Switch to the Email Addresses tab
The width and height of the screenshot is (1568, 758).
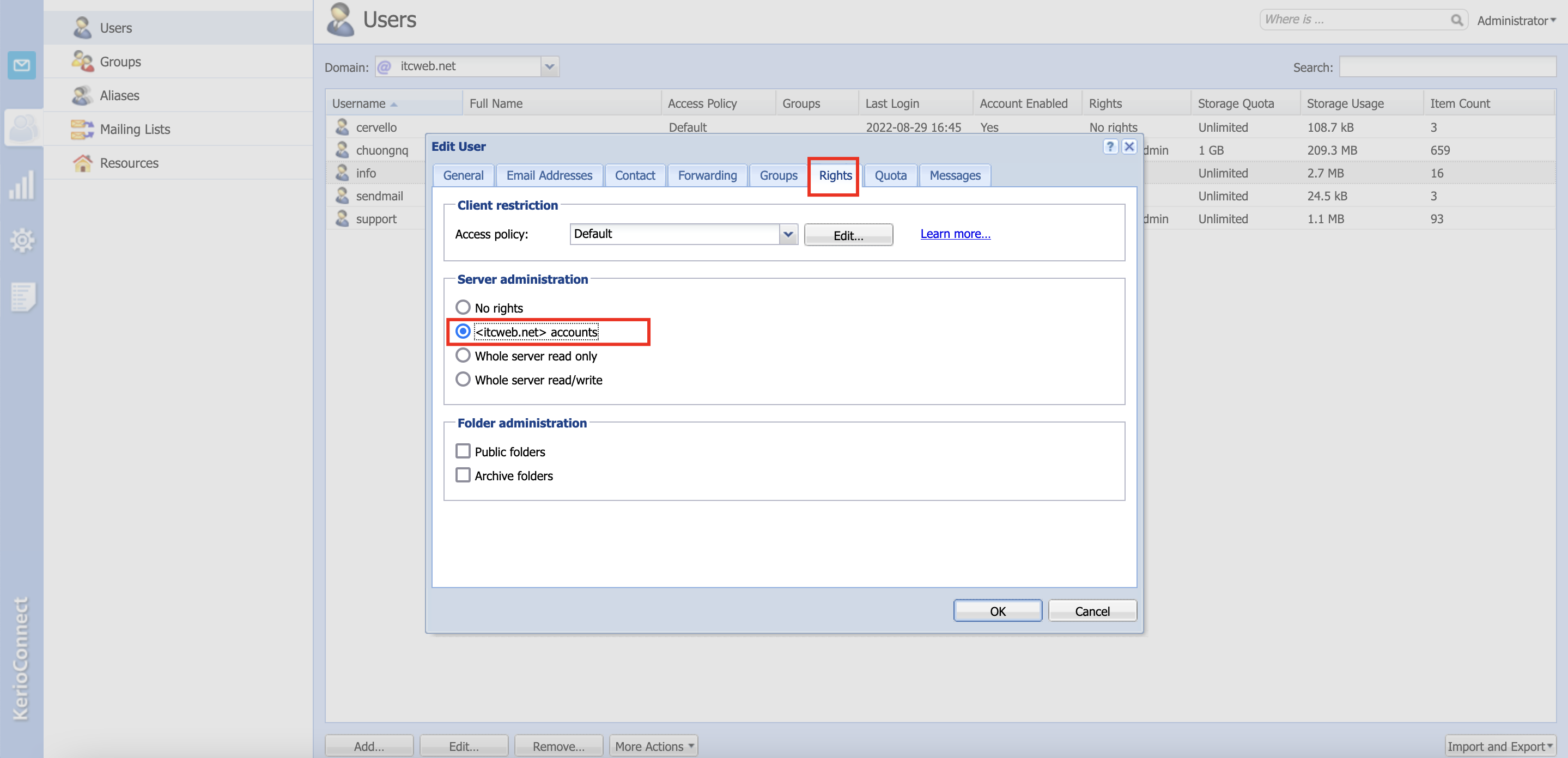coord(549,175)
